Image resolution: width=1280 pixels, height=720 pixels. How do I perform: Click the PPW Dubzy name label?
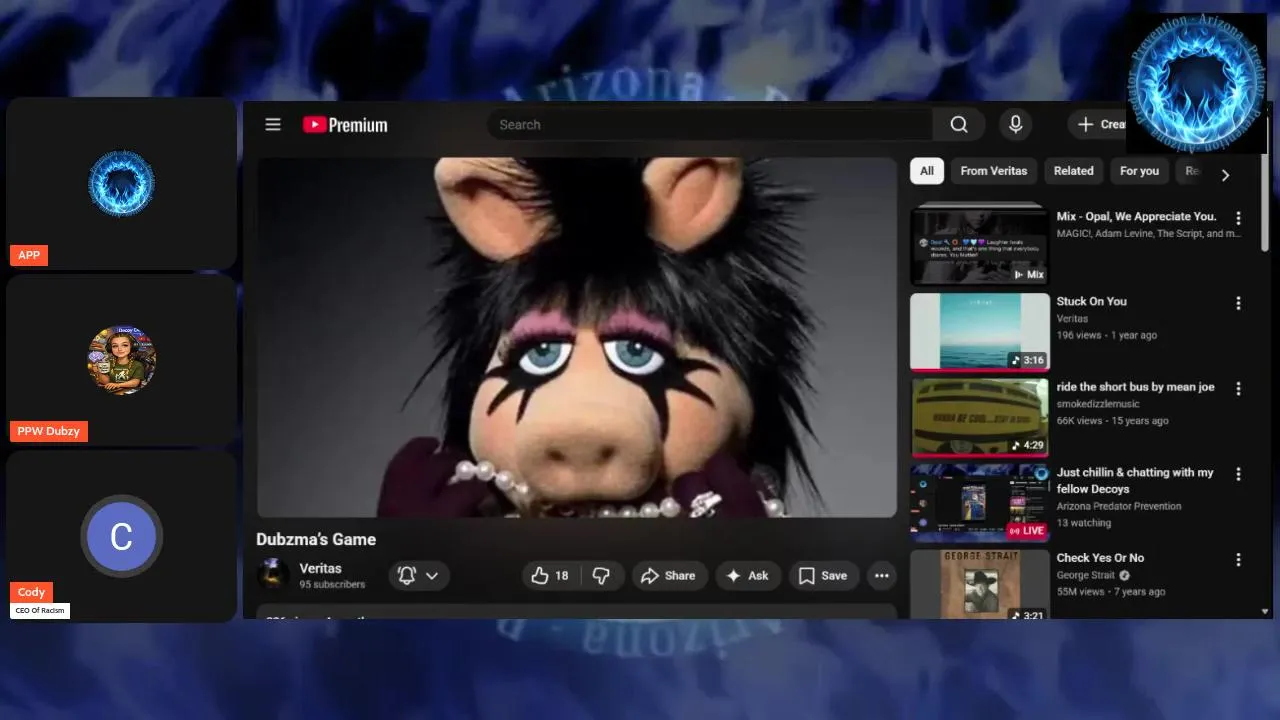point(48,431)
